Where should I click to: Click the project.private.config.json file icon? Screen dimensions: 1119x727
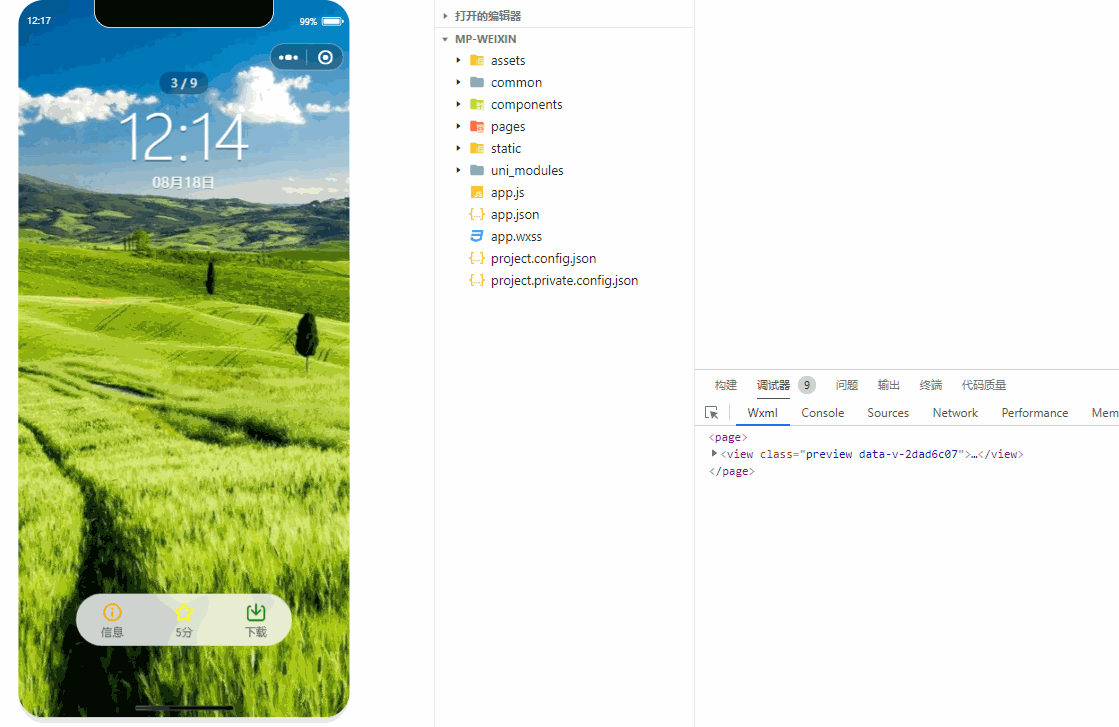477,280
